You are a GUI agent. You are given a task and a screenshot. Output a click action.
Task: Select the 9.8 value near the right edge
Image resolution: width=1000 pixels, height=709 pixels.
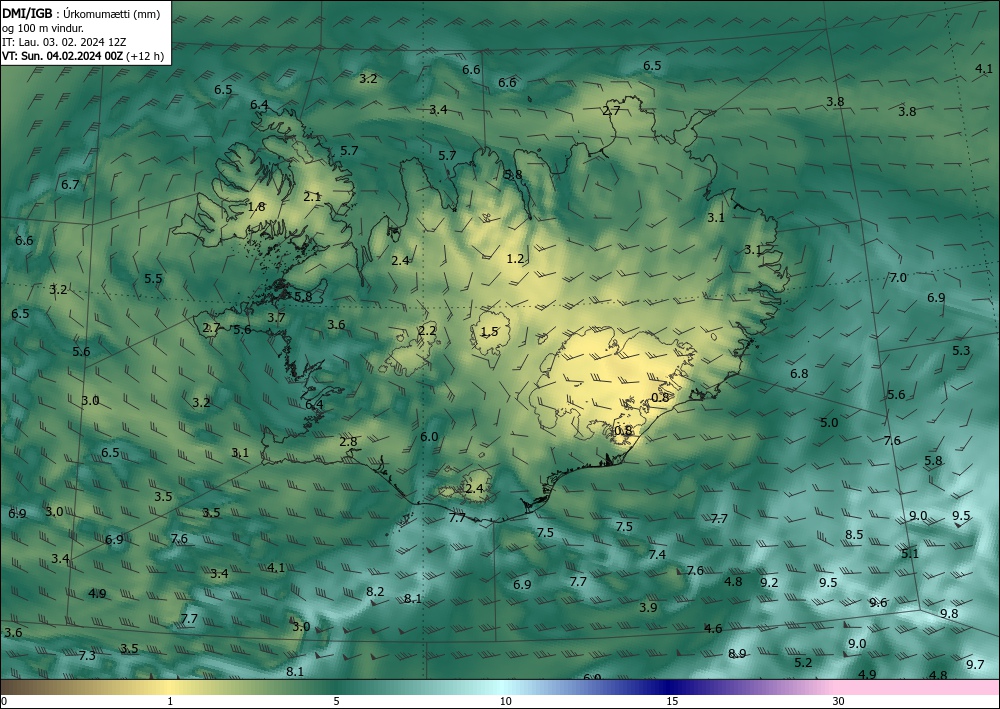point(950,613)
